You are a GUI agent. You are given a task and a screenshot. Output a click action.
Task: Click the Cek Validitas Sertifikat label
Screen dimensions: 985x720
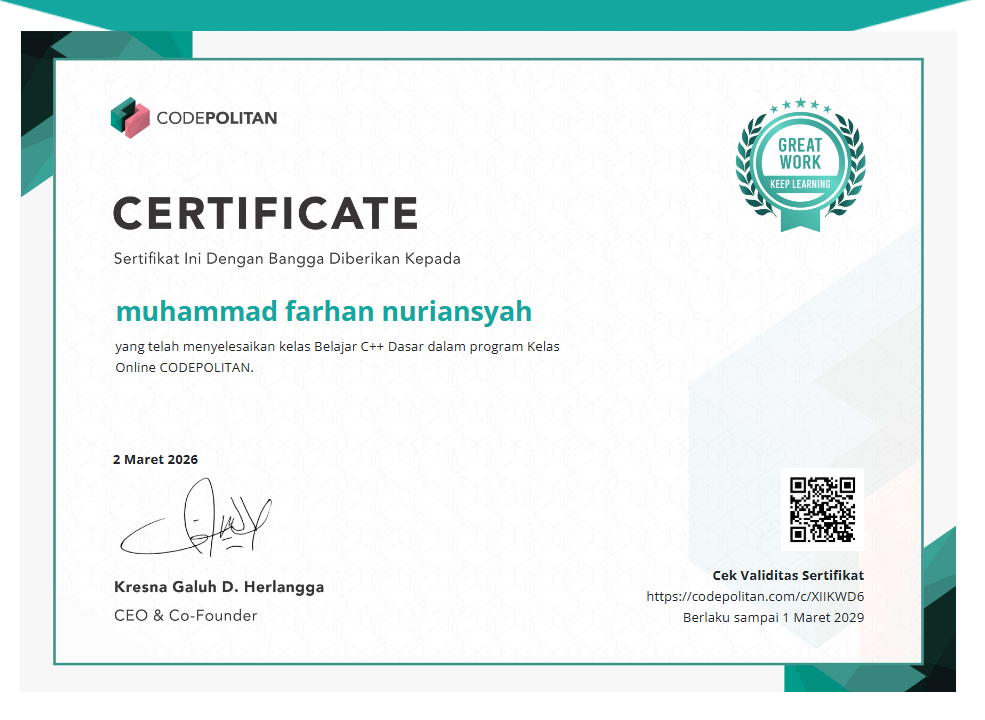click(x=788, y=575)
